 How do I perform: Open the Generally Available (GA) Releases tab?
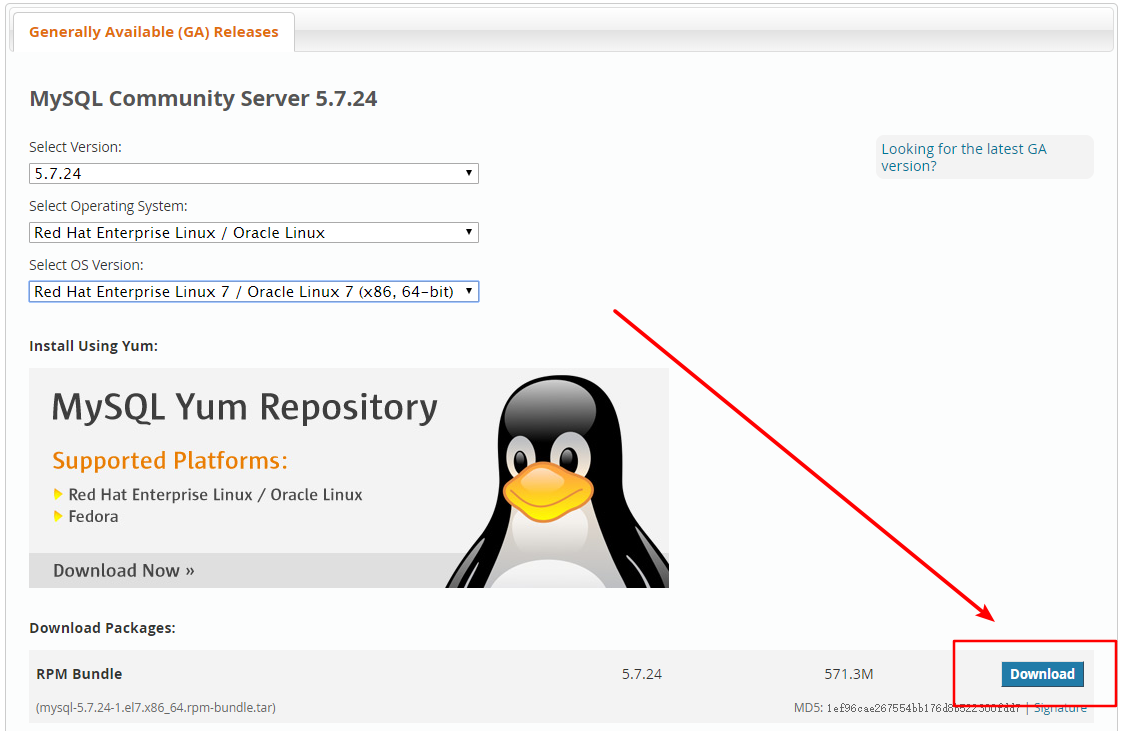[x=153, y=32]
